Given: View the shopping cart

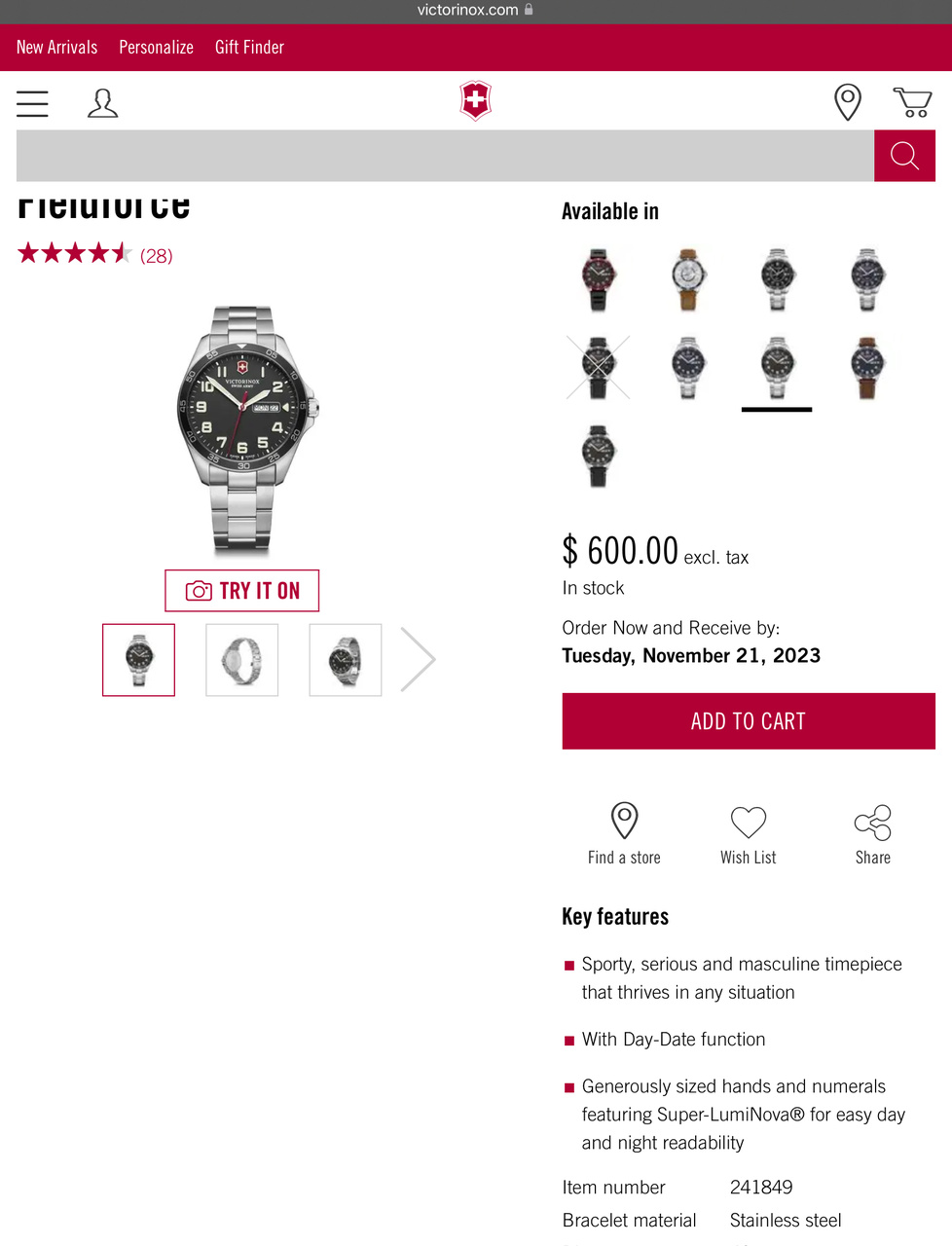Looking at the screenshot, I should (x=912, y=102).
